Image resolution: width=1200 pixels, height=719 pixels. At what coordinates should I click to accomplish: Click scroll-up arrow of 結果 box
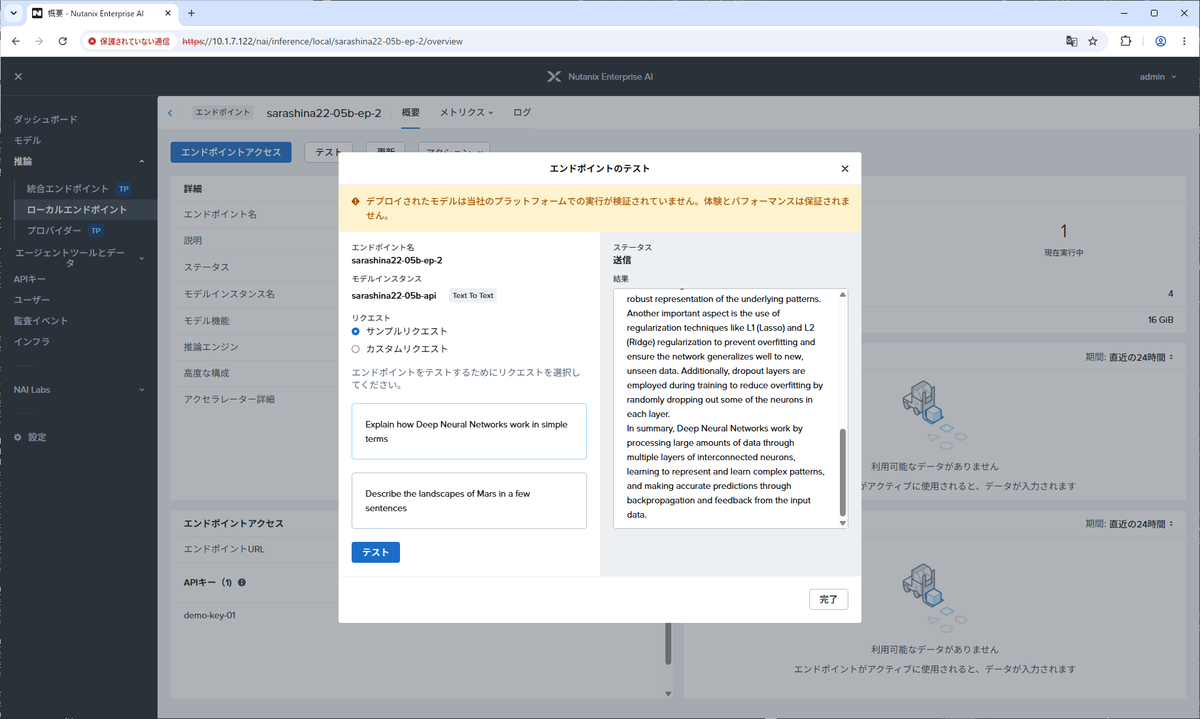pos(842,295)
